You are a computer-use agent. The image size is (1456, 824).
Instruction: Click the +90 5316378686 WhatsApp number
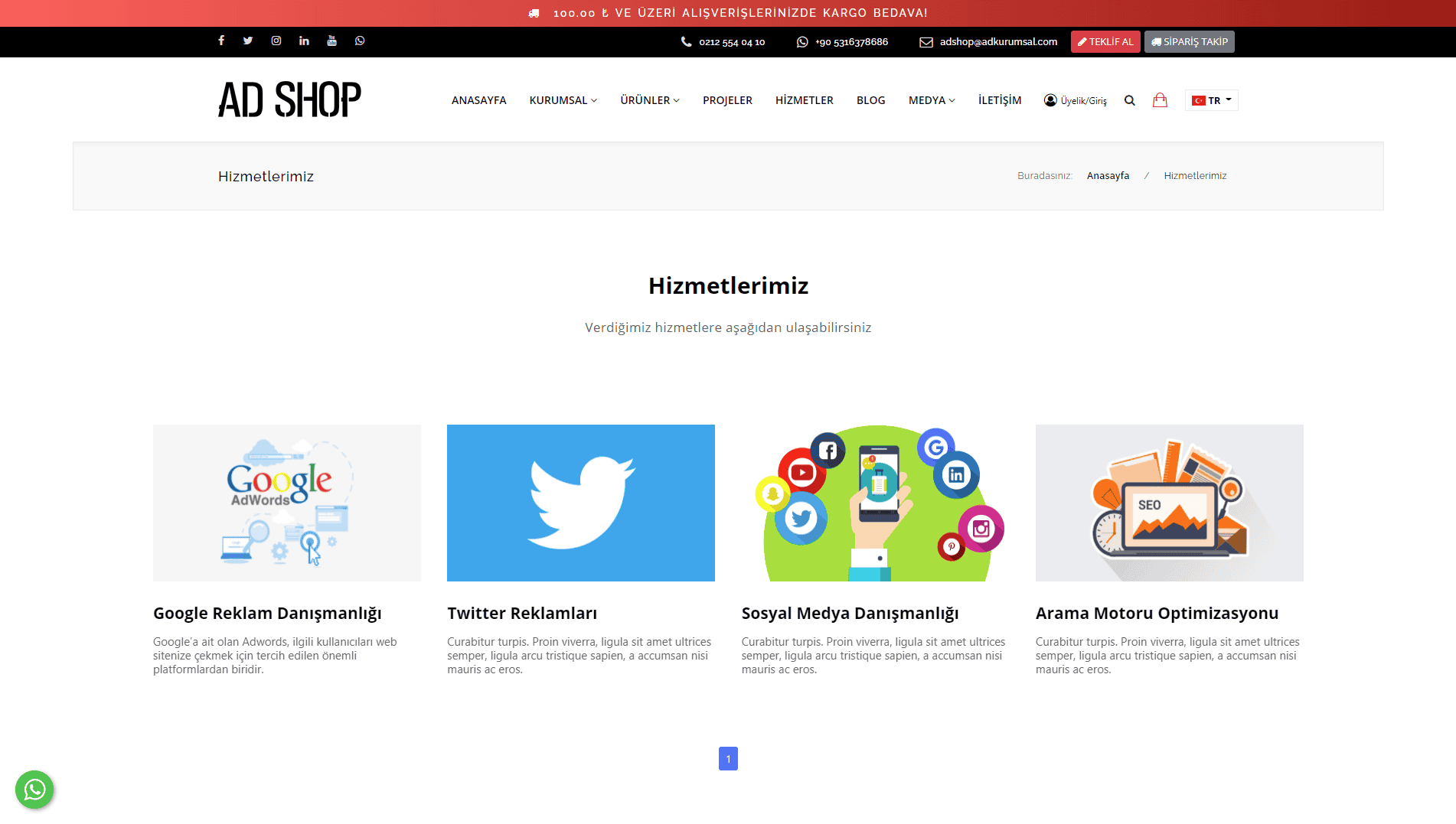click(851, 42)
